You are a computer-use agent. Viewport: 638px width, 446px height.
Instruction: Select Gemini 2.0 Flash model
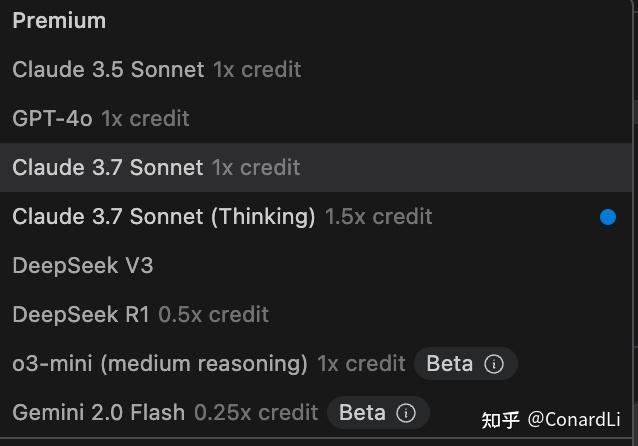[99, 412]
